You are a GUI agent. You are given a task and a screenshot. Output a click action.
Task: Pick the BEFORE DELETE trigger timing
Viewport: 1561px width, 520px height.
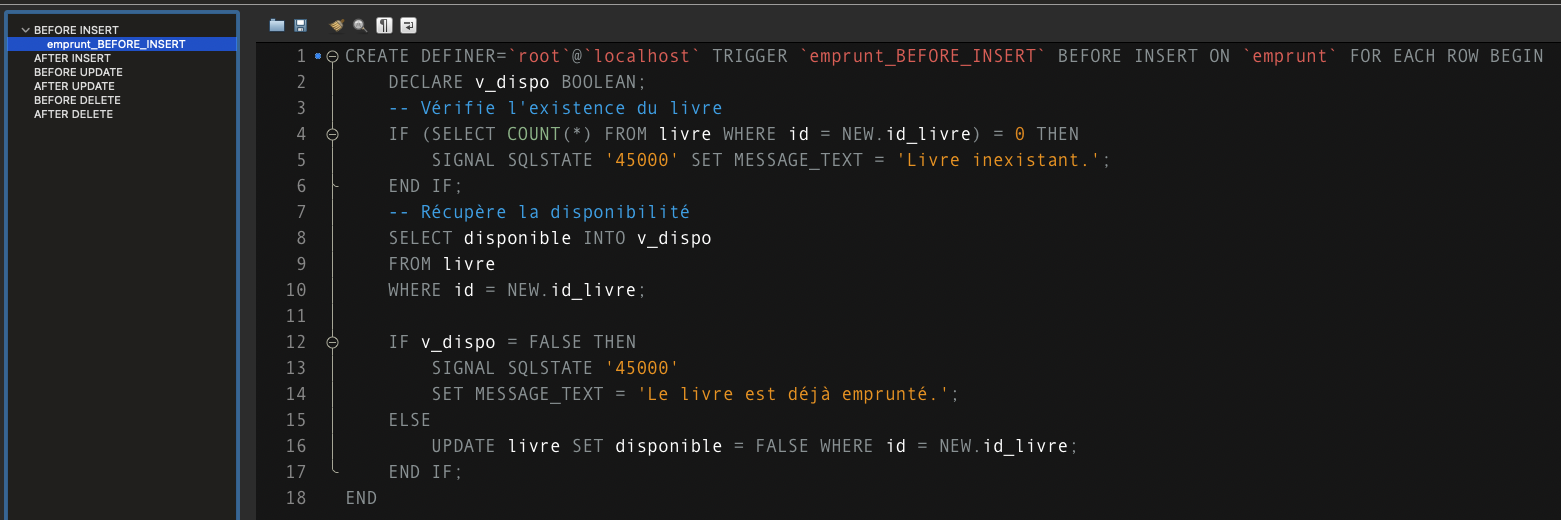click(77, 100)
